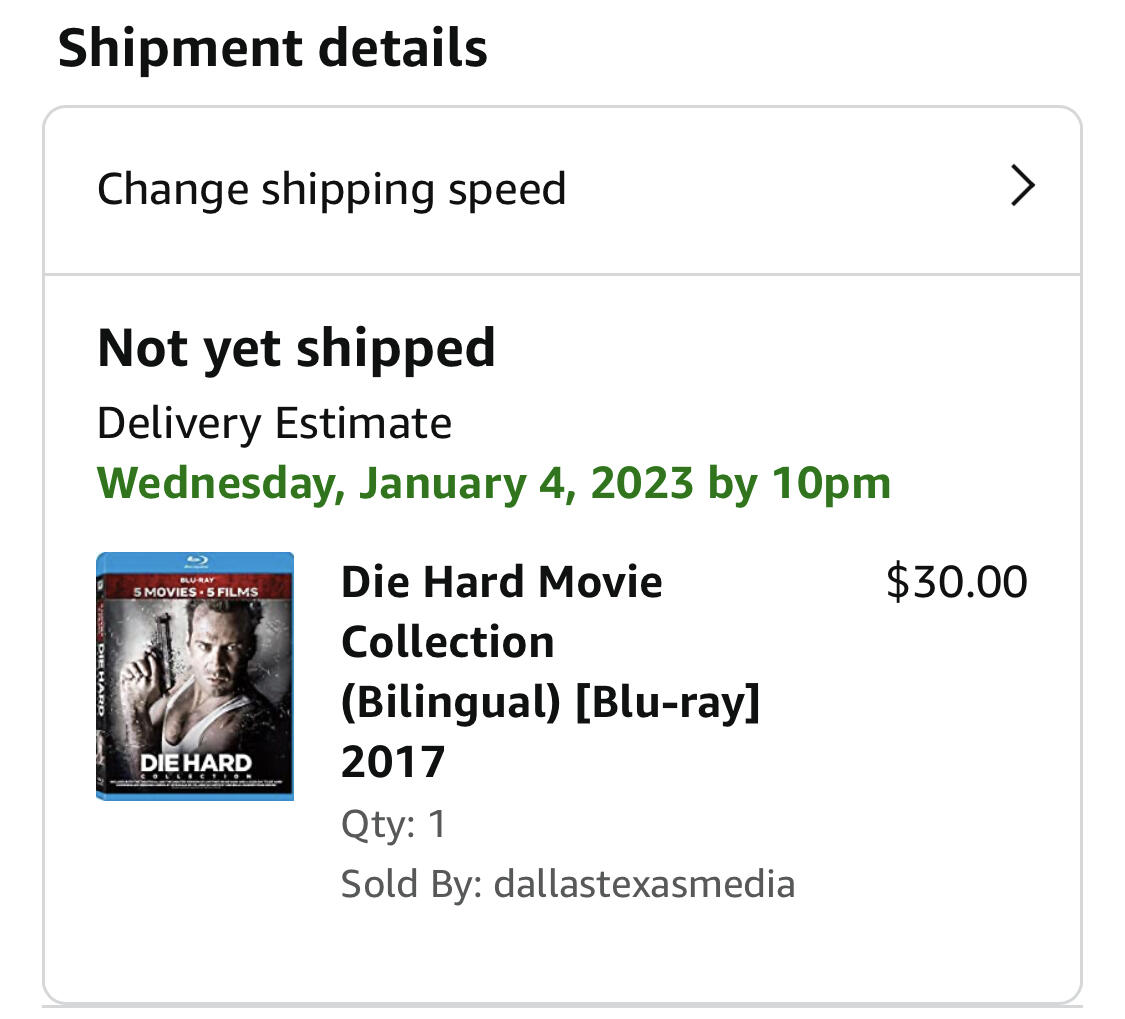Image resolution: width=1125 pixels, height=1019 pixels.
Task: Open the Change shipping speed text option
Action: point(331,189)
